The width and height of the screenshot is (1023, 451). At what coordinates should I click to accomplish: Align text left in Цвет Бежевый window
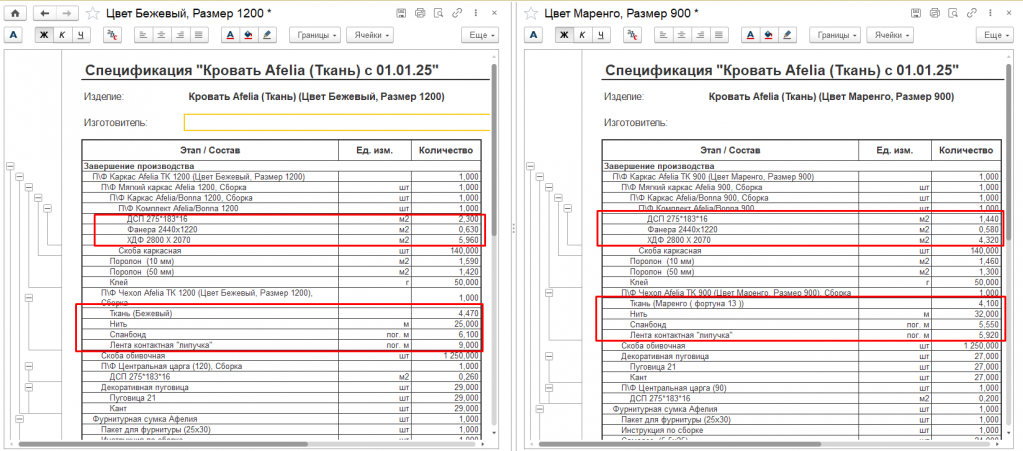click(144, 35)
